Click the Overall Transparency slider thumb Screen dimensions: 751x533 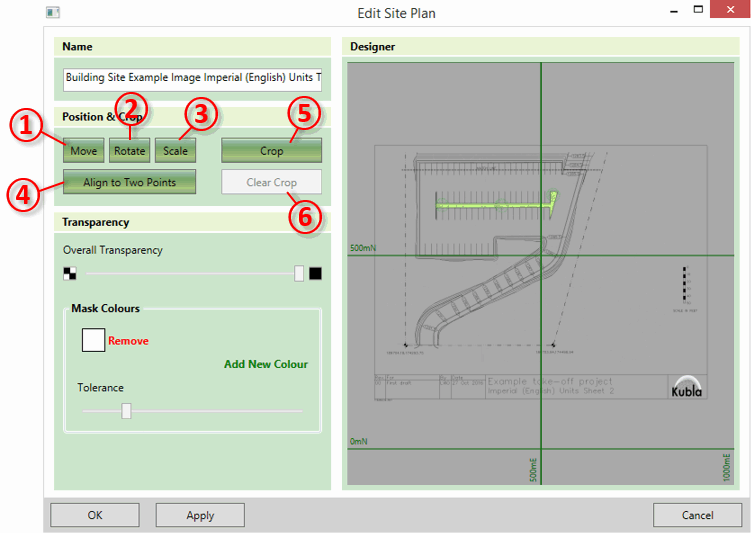coord(299,273)
